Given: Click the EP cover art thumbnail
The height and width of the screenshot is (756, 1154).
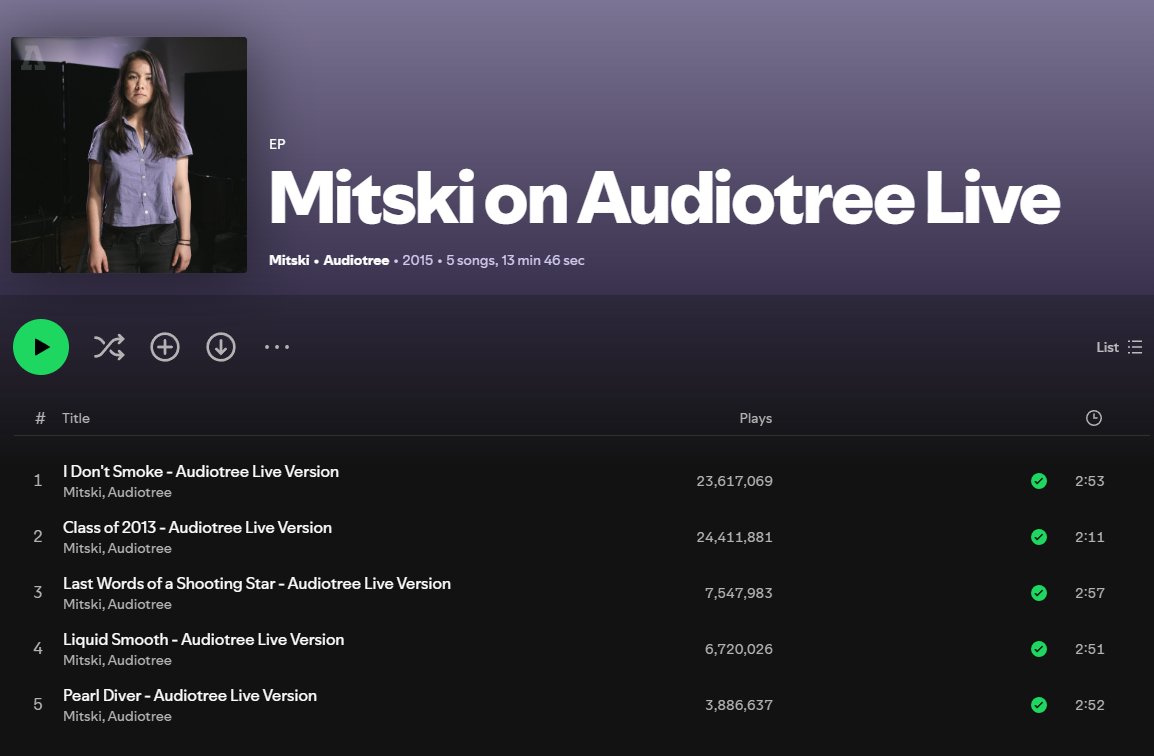Looking at the screenshot, I should 129,155.
